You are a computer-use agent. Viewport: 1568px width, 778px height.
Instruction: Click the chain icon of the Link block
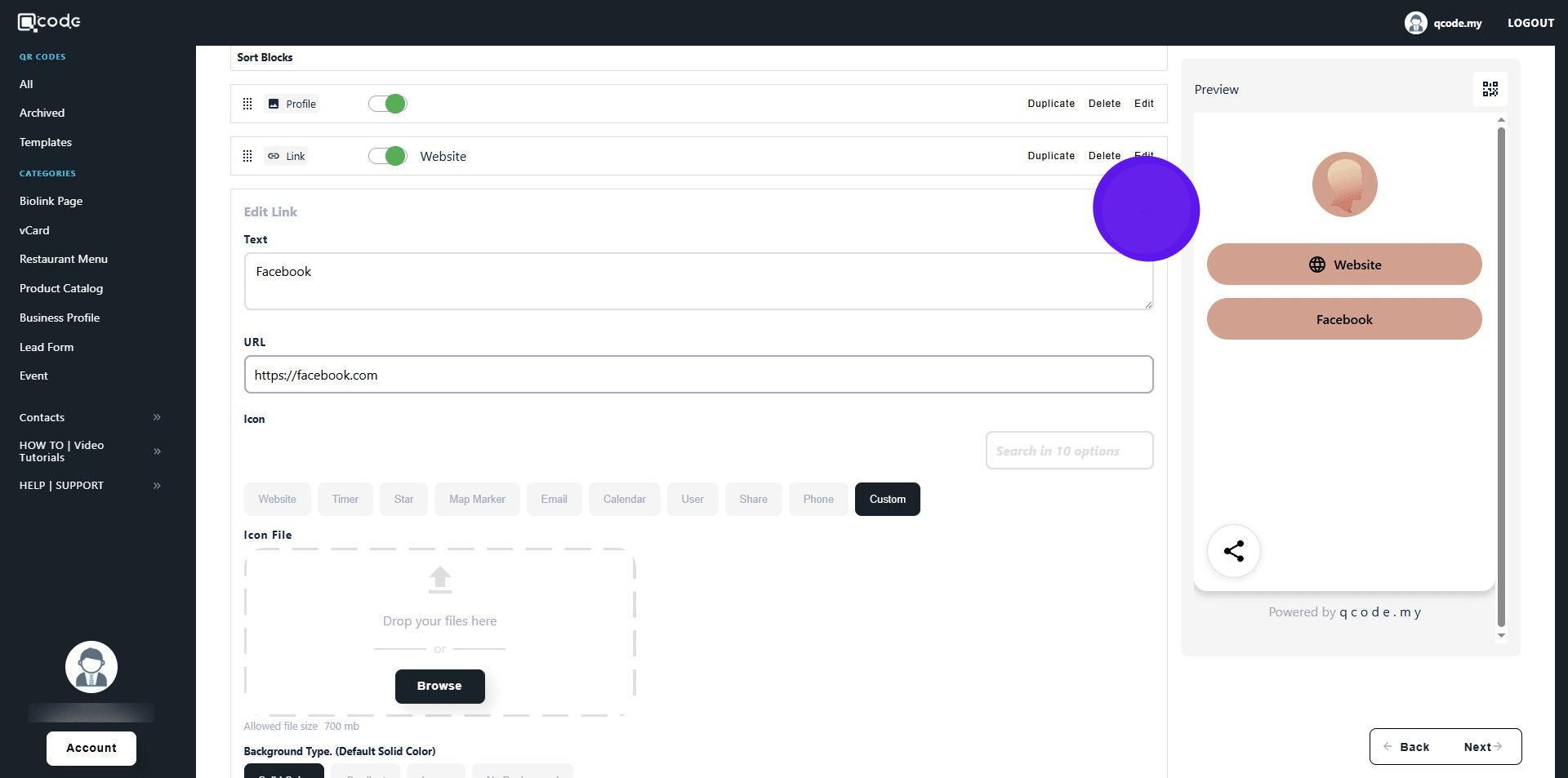coord(274,156)
